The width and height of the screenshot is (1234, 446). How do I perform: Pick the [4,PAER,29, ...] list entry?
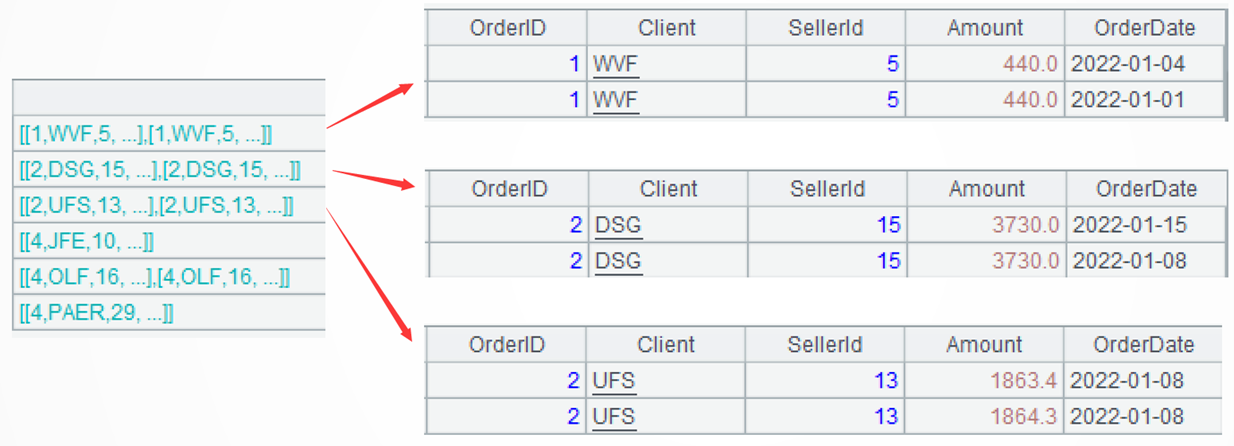coord(97,313)
